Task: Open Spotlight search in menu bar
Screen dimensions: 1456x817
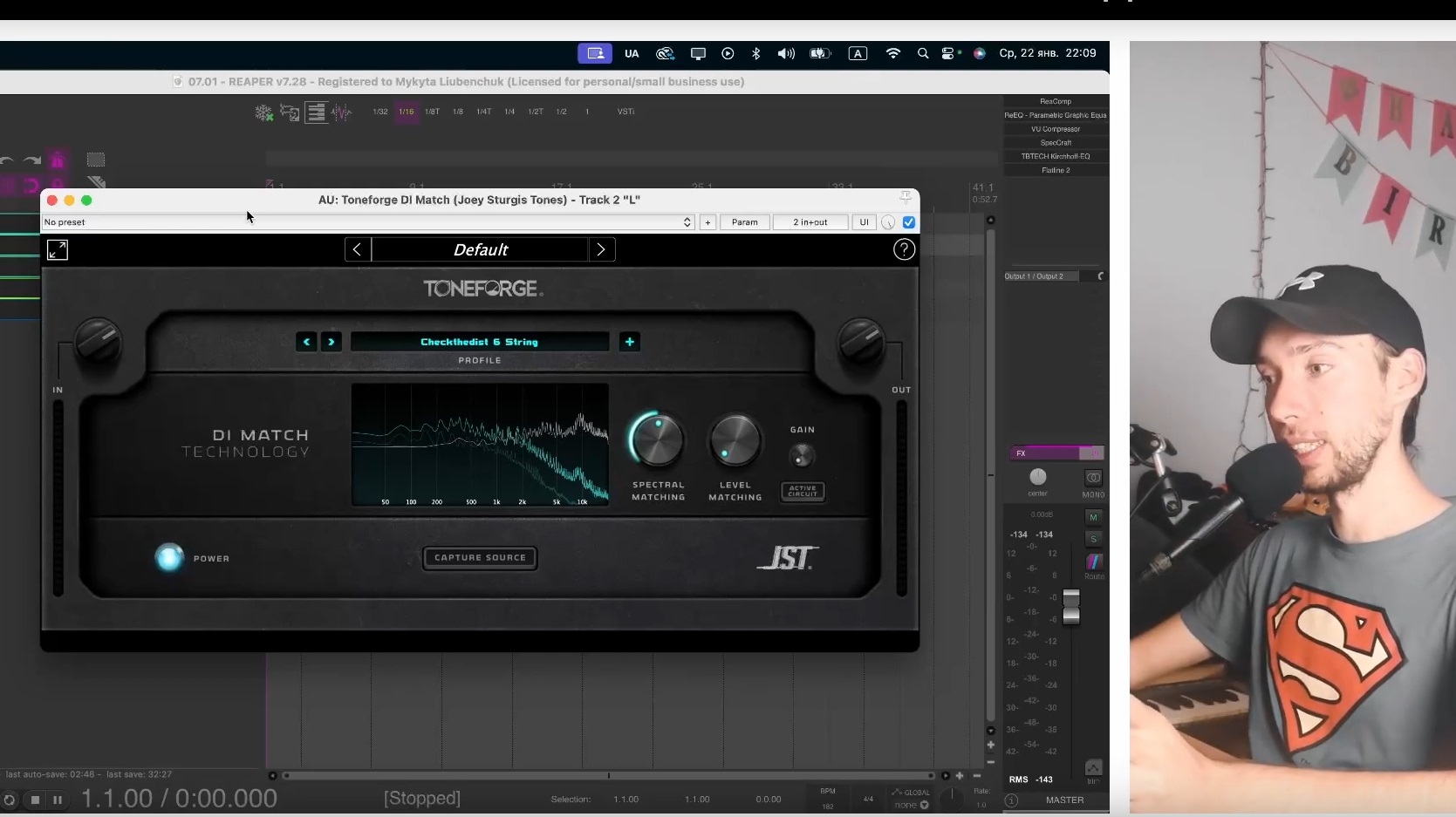Action: coord(923,53)
